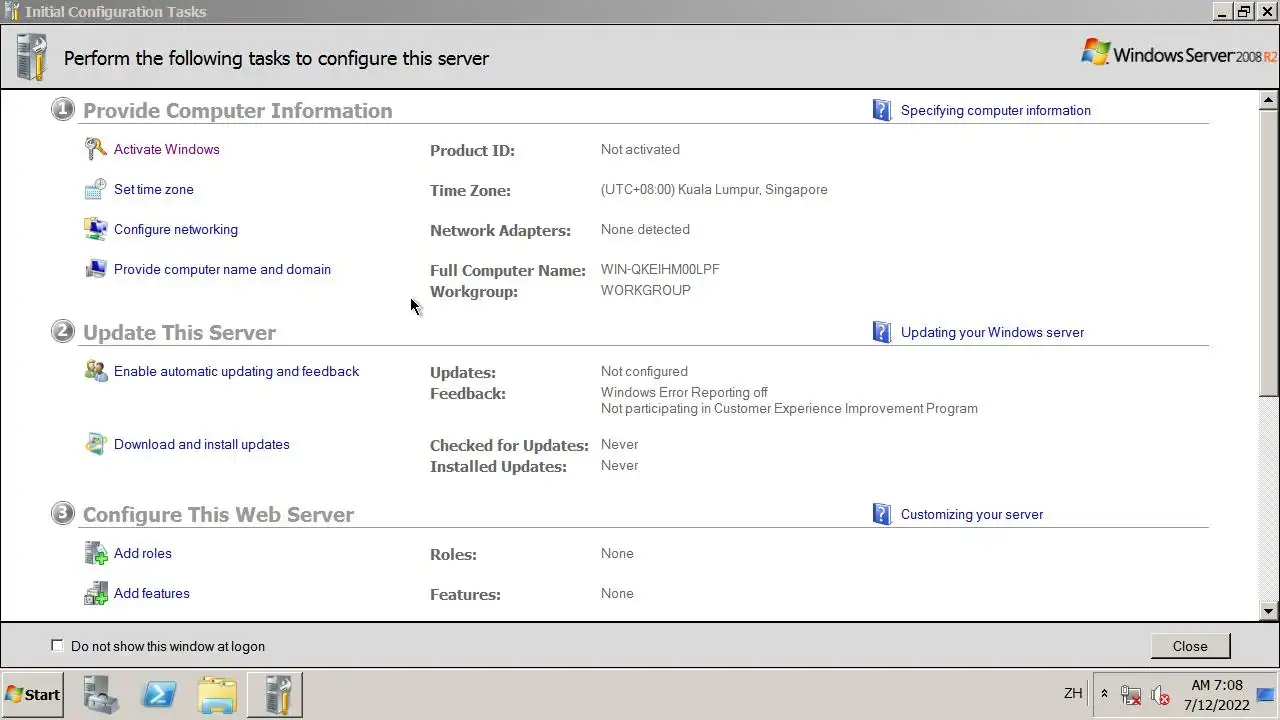This screenshot has width=1280, height=720.
Task: Launch Windows PowerShell from the taskbar
Action: pos(159,694)
